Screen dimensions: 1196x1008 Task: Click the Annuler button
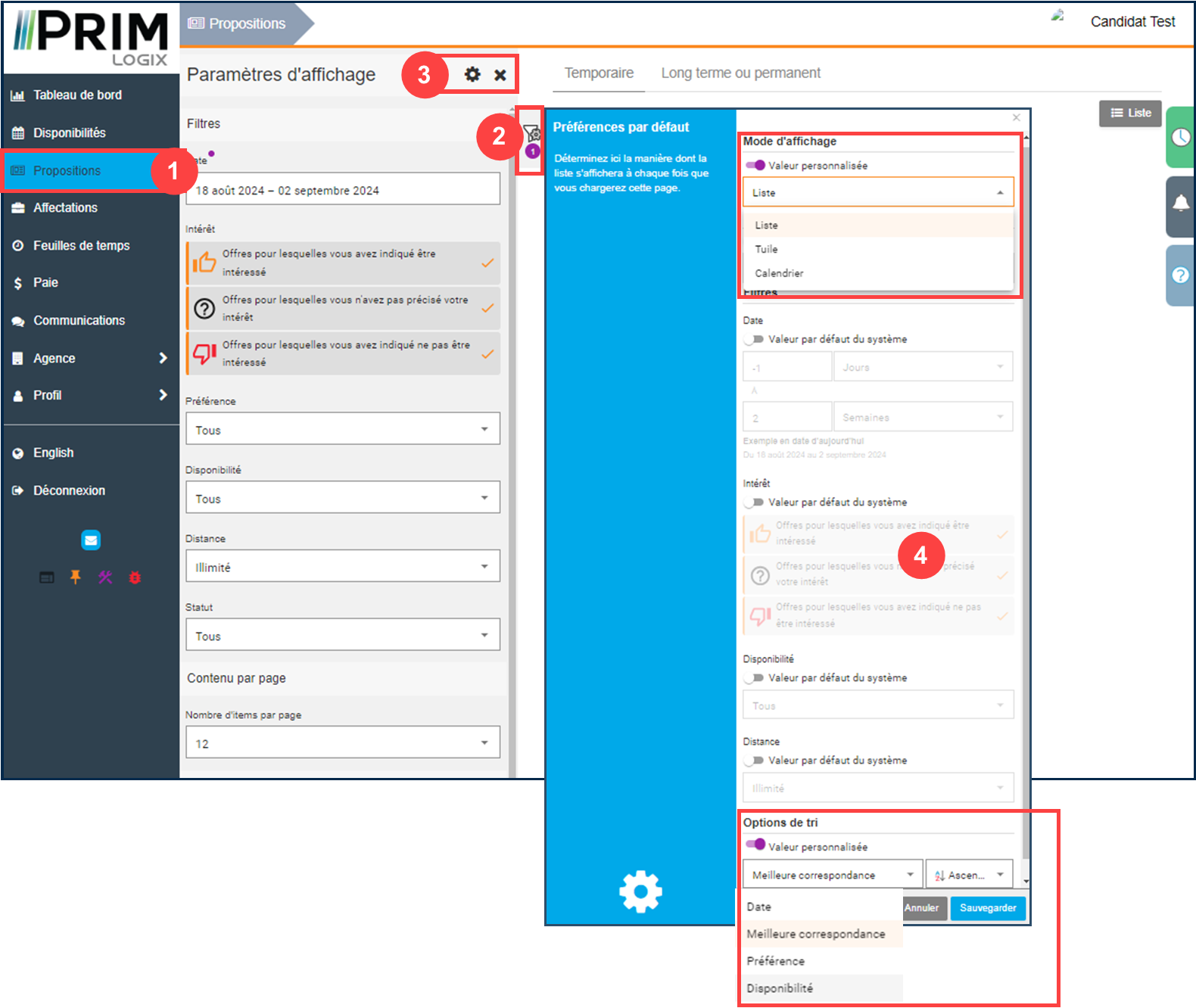(921, 908)
